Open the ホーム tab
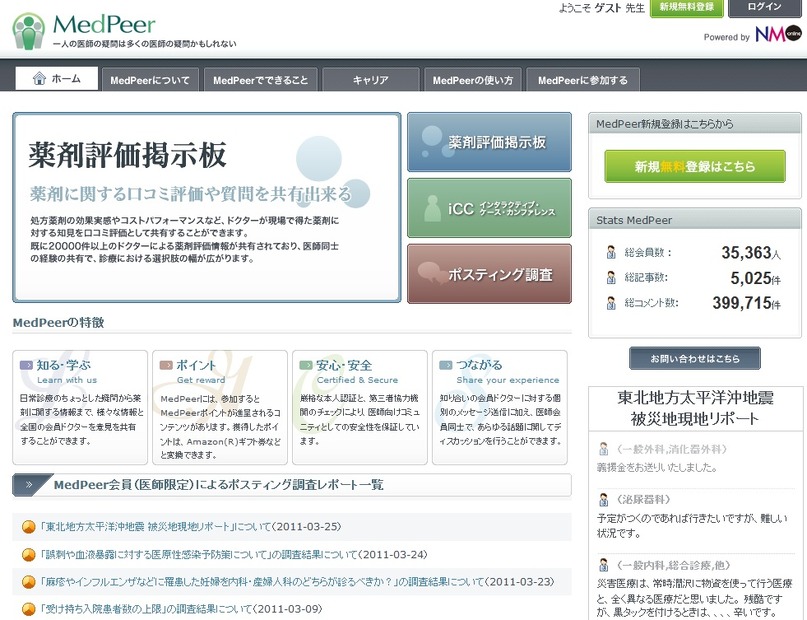 click(57, 79)
